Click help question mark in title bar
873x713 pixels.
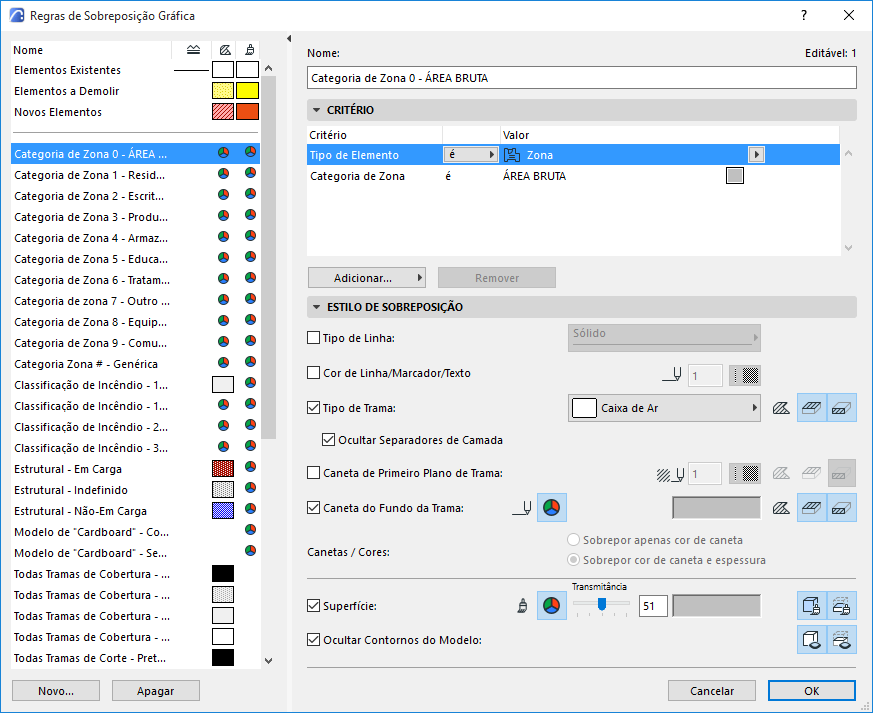[804, 16]
